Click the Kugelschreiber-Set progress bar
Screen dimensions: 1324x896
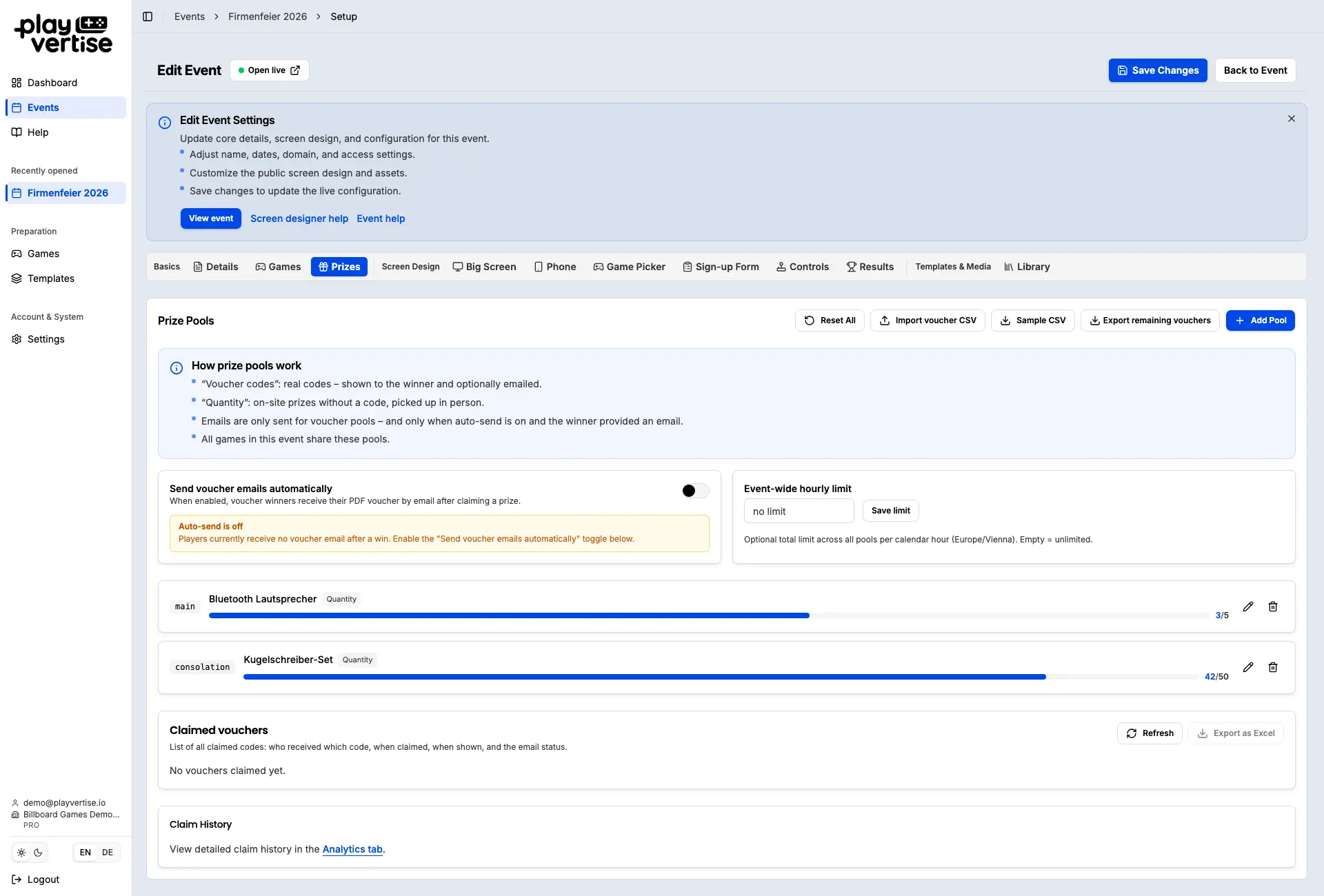pyautogui.click(x=721, y=677)
